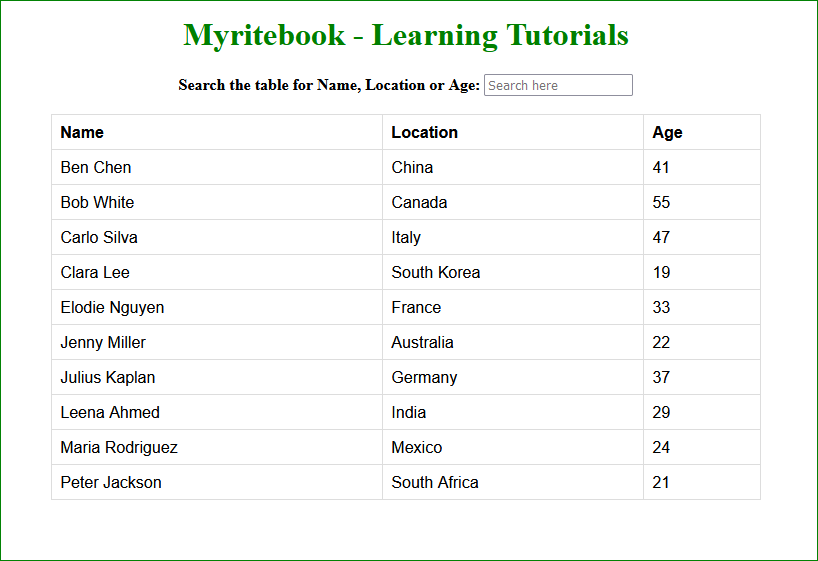The height and width of the screenshot is (561, 818).
Task: Select Maria Rodriguez in the table
Action: pos(119,447)
